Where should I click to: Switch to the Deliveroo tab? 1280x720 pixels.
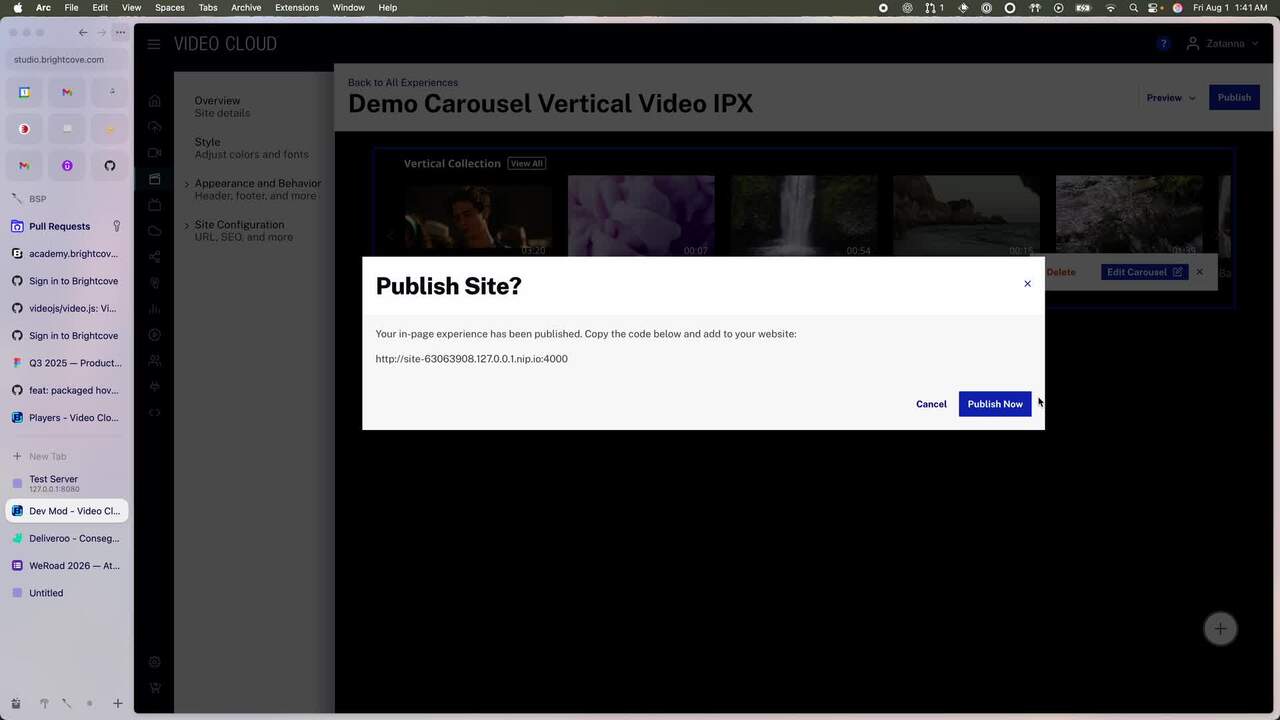coord(68,538)
